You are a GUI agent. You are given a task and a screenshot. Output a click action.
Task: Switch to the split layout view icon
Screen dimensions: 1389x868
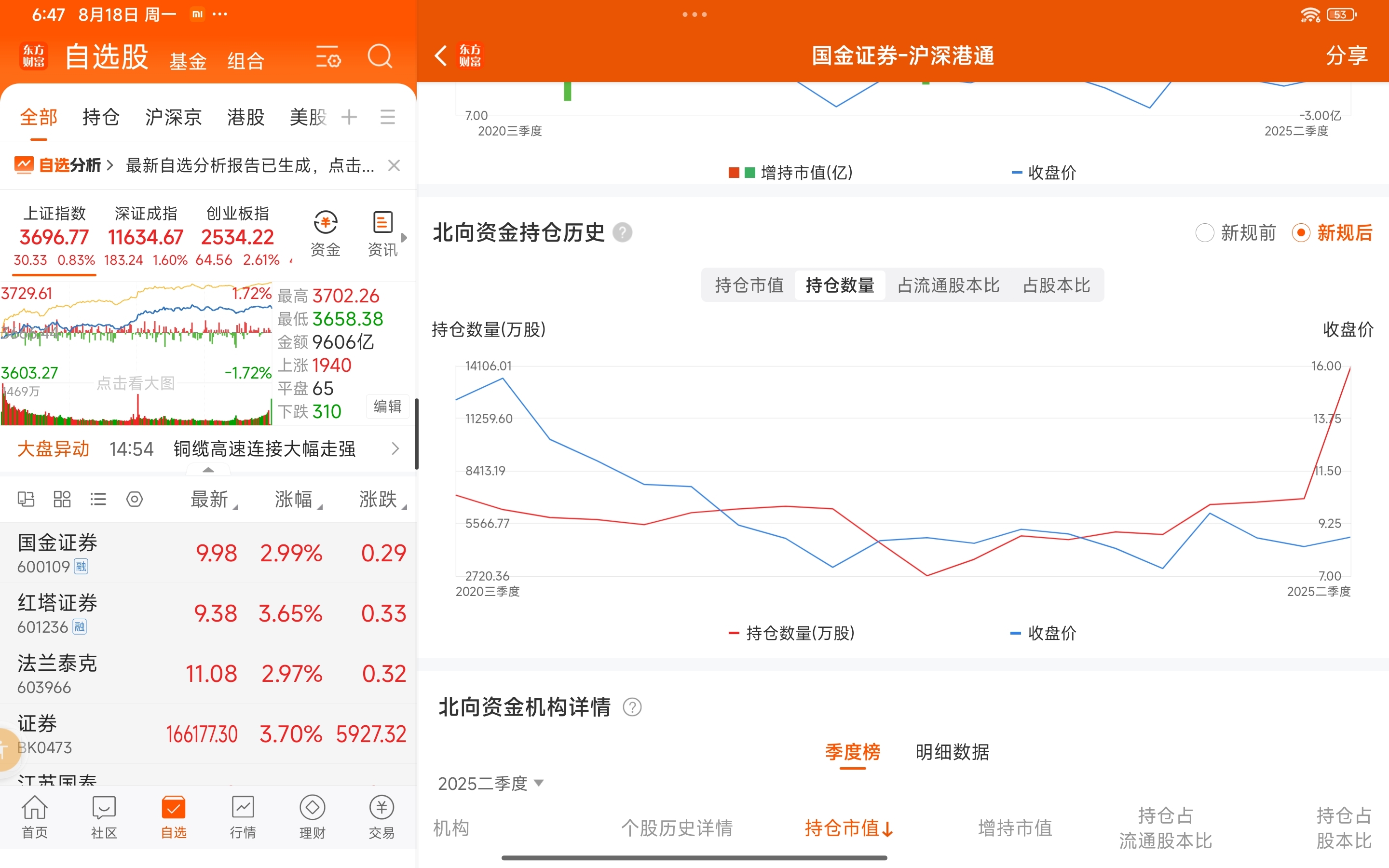tap(26, 499)
